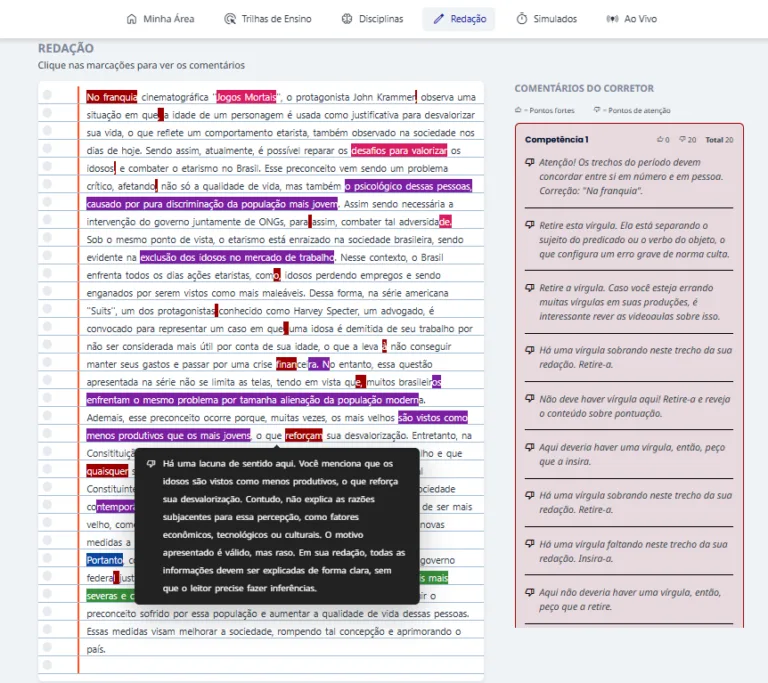
Task: Select the red 'quaisquer' marking
Action: (107, 471)
